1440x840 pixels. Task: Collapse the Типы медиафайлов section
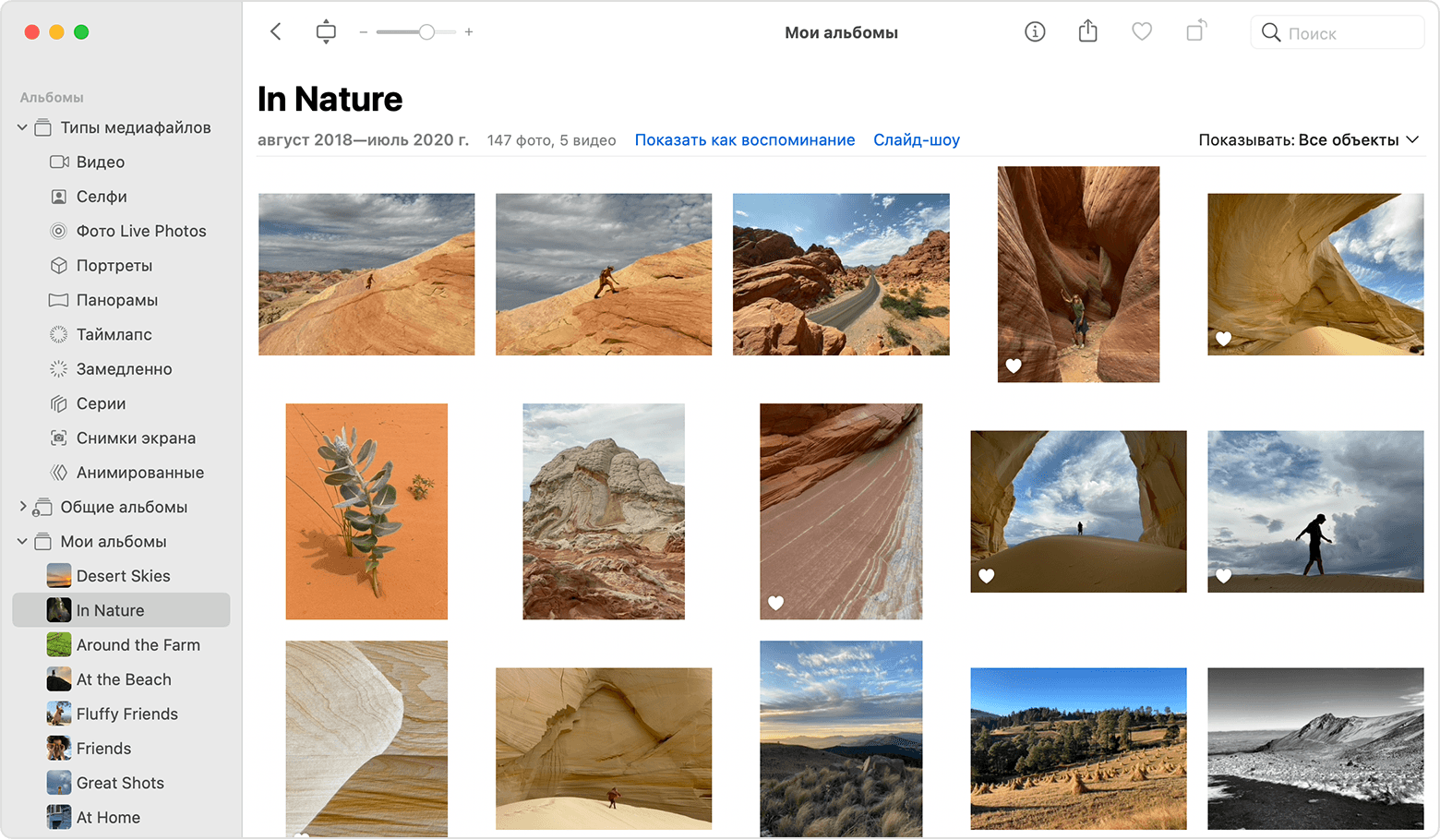[x=22, y=127]
